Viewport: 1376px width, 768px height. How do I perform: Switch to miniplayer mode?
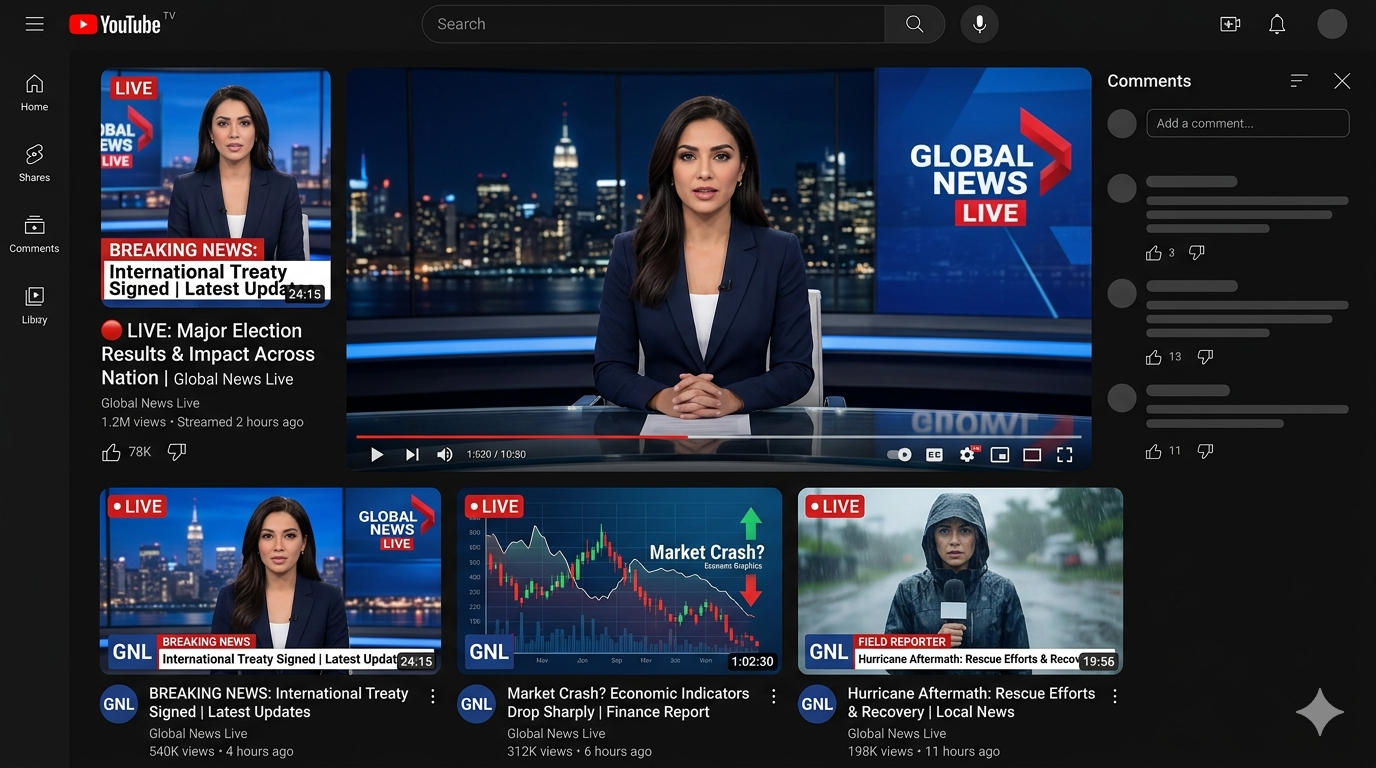[1000, 454]
